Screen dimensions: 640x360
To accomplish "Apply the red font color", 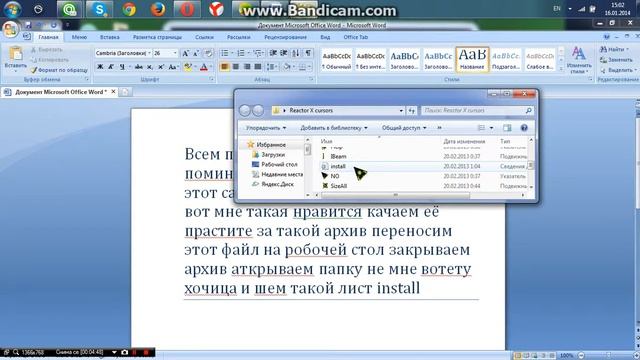I will click(204, 67).
